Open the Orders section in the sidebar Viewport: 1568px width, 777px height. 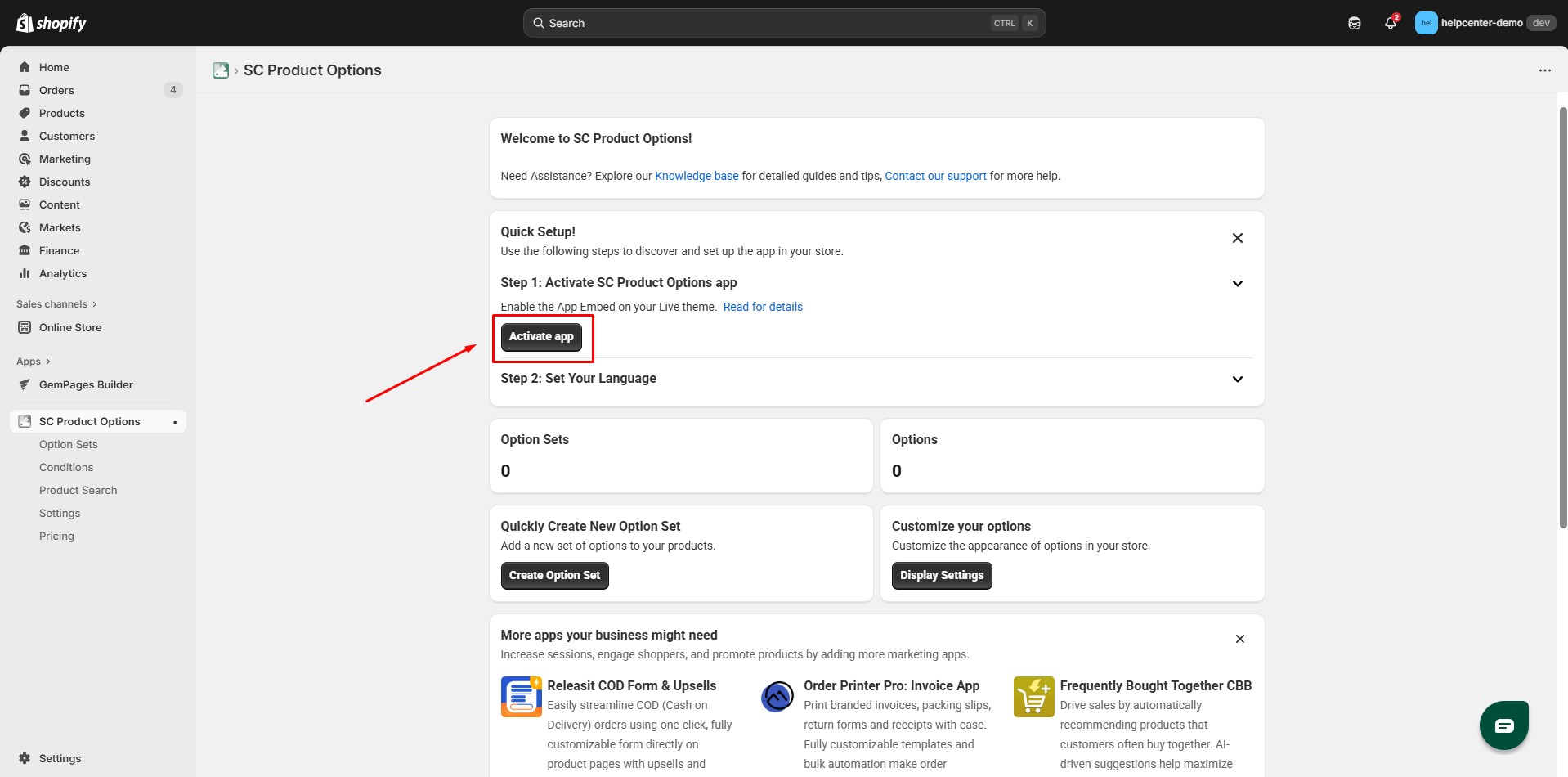[56, 90]
